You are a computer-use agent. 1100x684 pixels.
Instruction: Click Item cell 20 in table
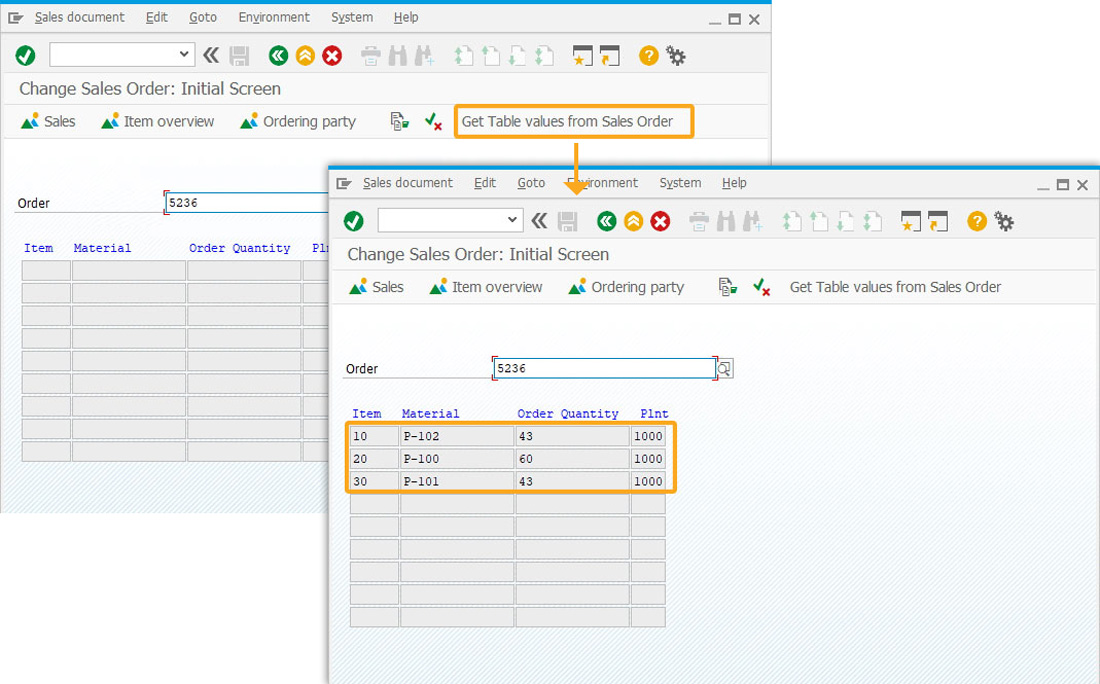point(375,459)
